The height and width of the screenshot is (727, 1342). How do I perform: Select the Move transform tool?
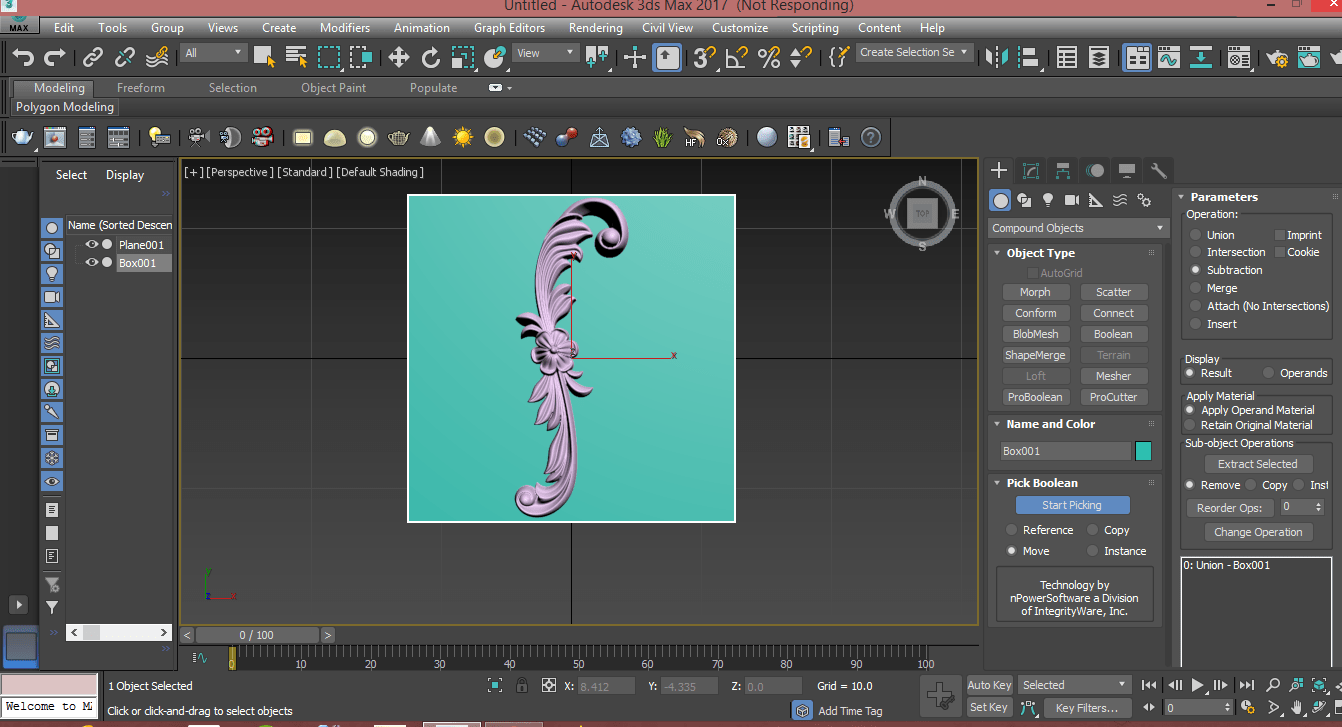click(398, 57)
